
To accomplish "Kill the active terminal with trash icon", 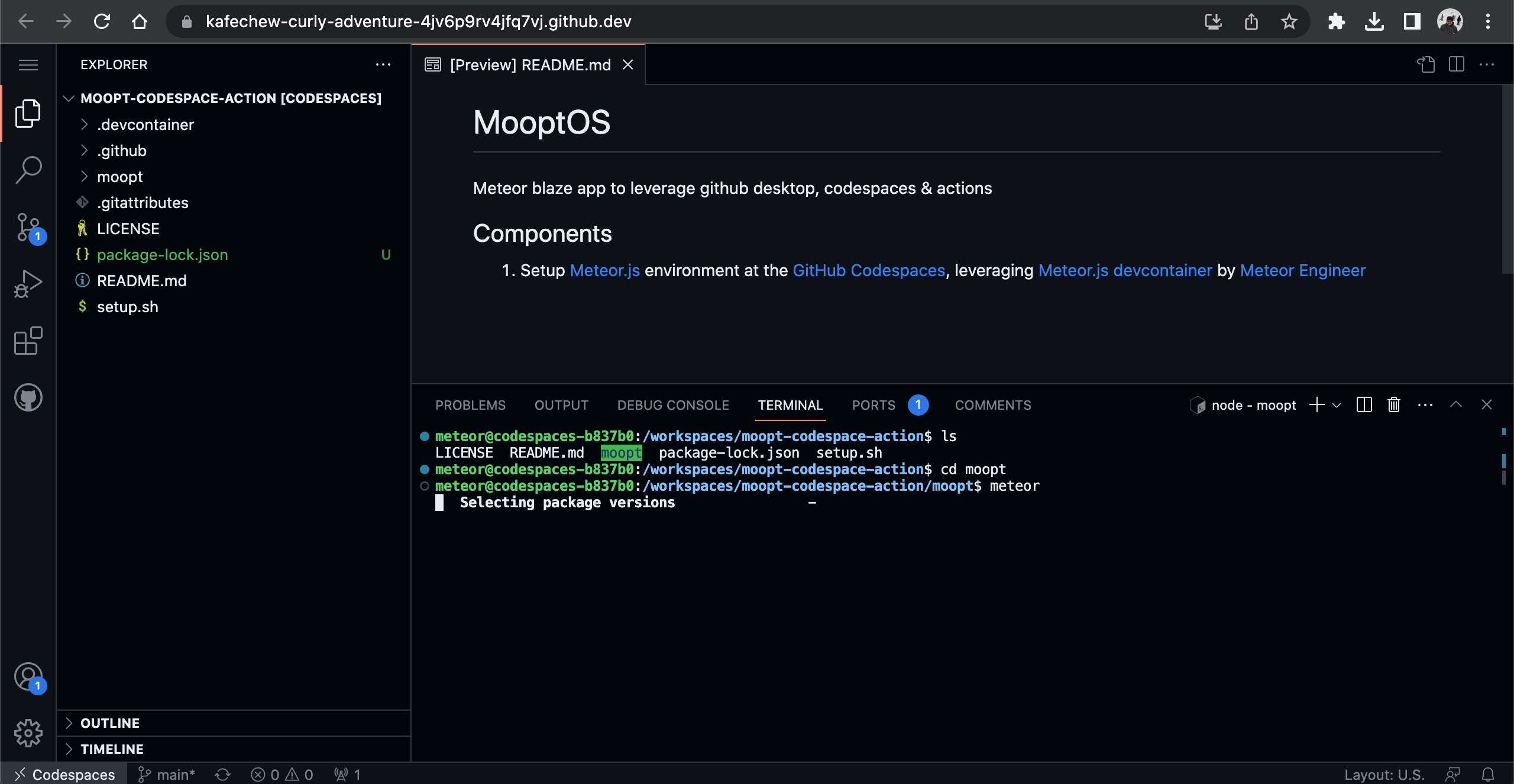I will (1393, 404).
